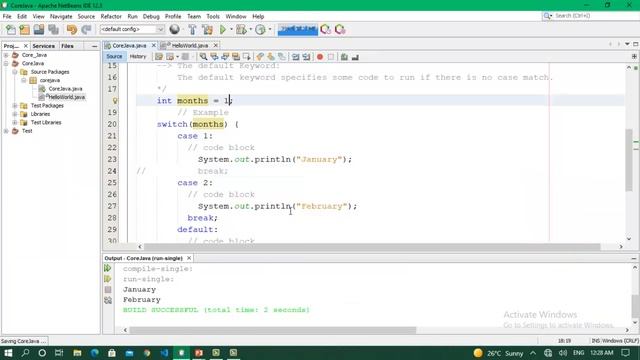Screen dimensions: 640x360
Task: Click the New Project toolbar icon
Action: [24, 29]
